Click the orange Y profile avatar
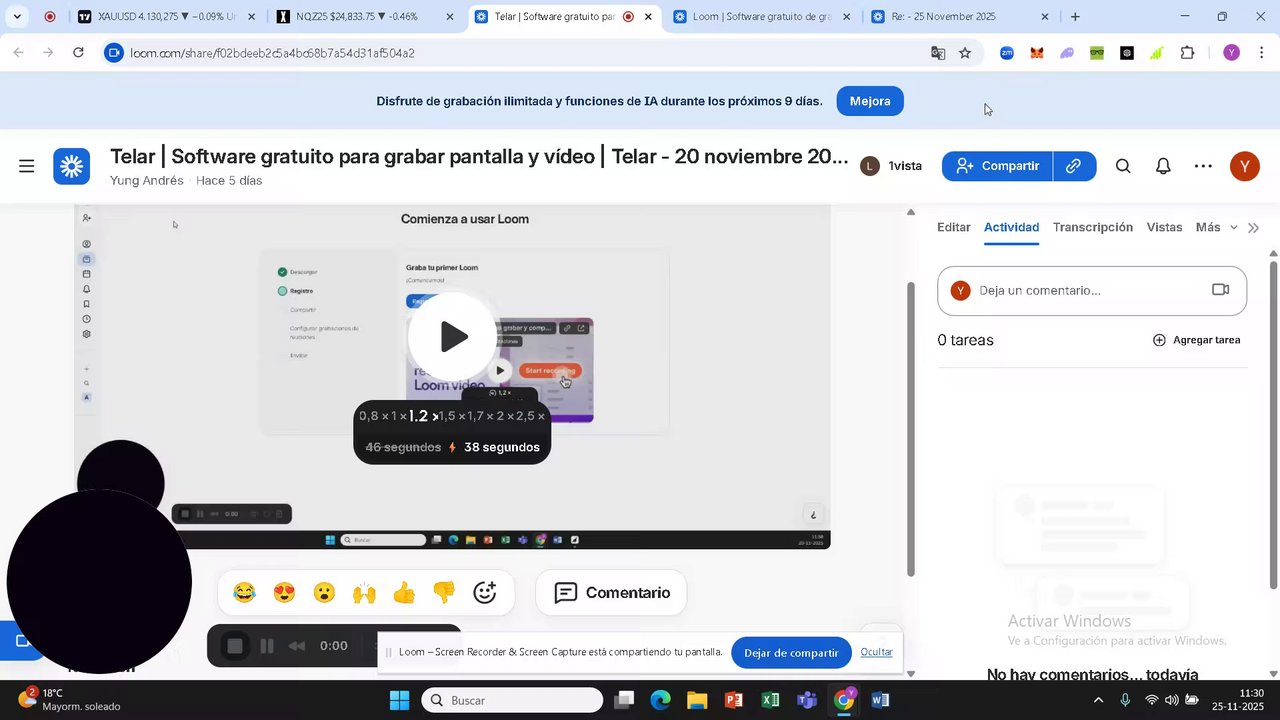Screen dimensions: 1280x720 tap(1244, 166)
